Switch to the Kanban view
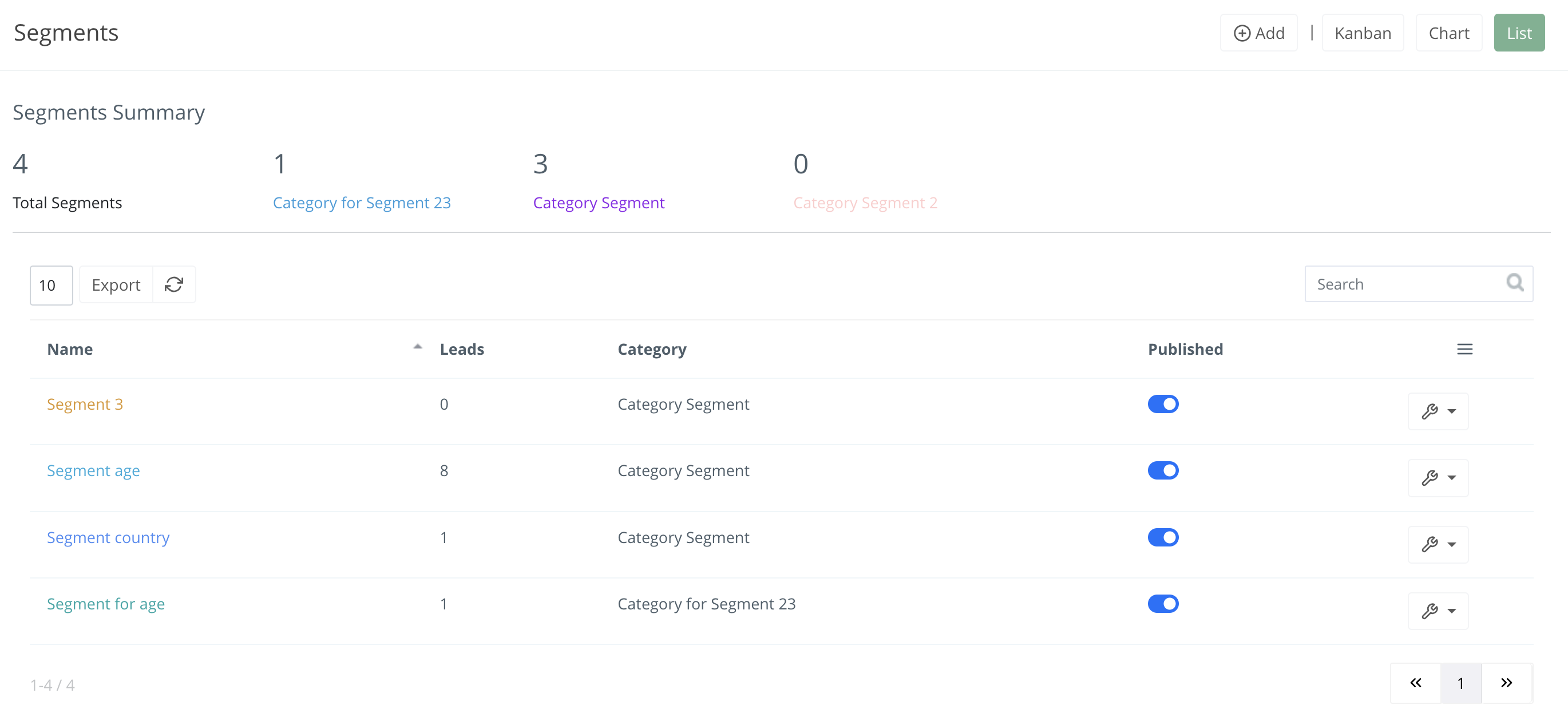 (1363, 33)
